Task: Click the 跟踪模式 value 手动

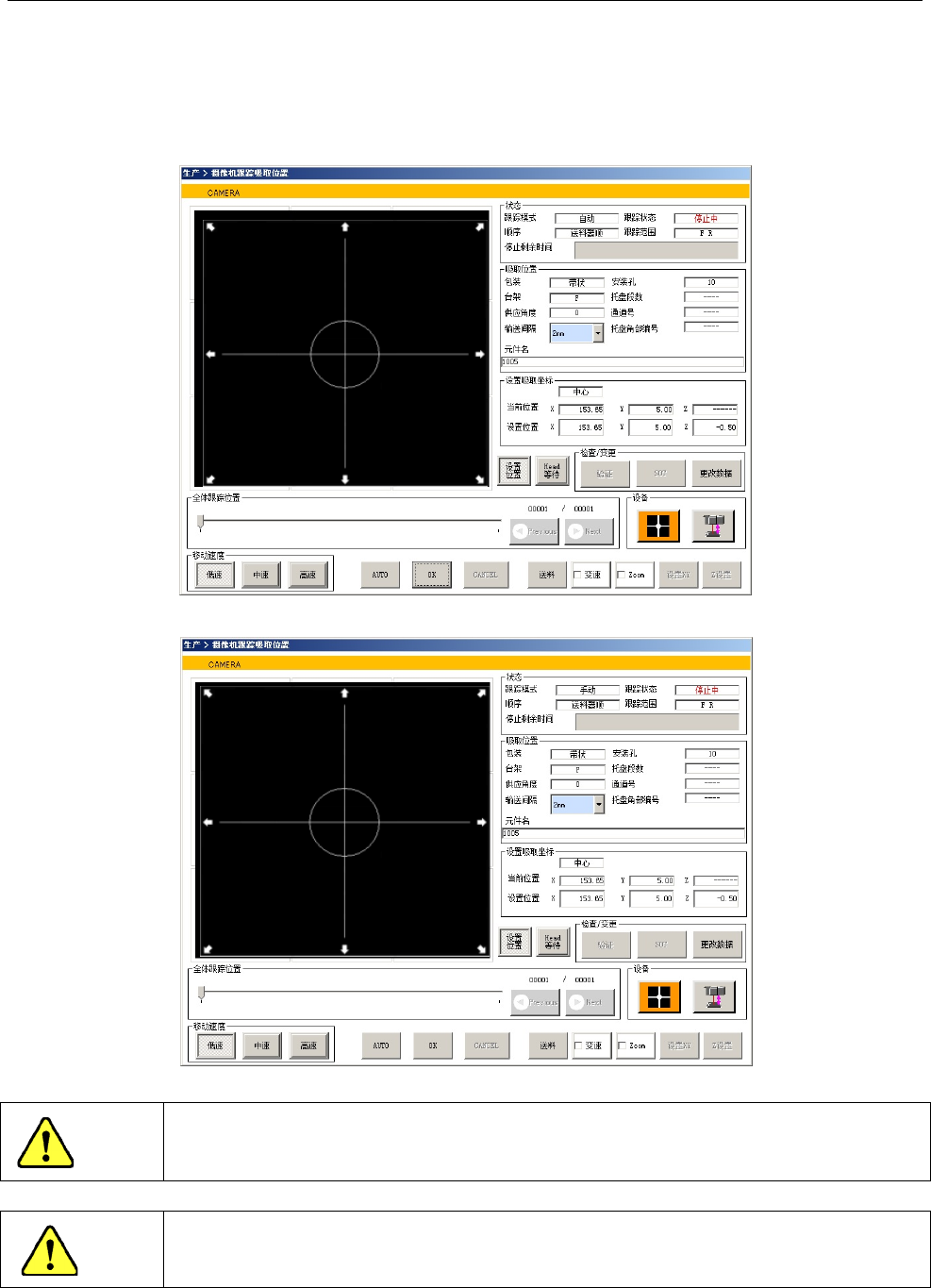Action: click(588, 690)
